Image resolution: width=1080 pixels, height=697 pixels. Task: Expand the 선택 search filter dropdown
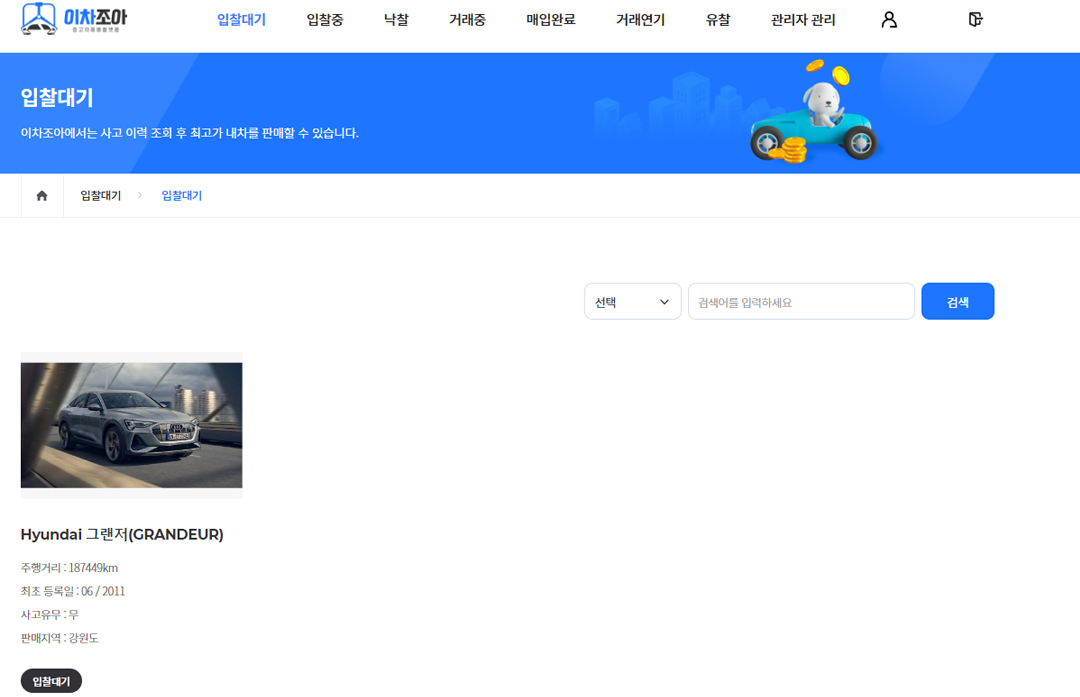tap(632, 302)
